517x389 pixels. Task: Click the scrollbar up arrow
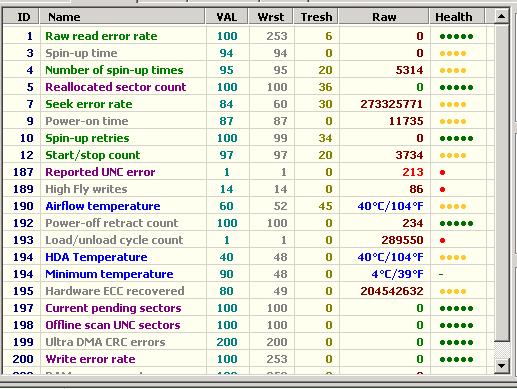pyautogui.click(x=501, y=16)
